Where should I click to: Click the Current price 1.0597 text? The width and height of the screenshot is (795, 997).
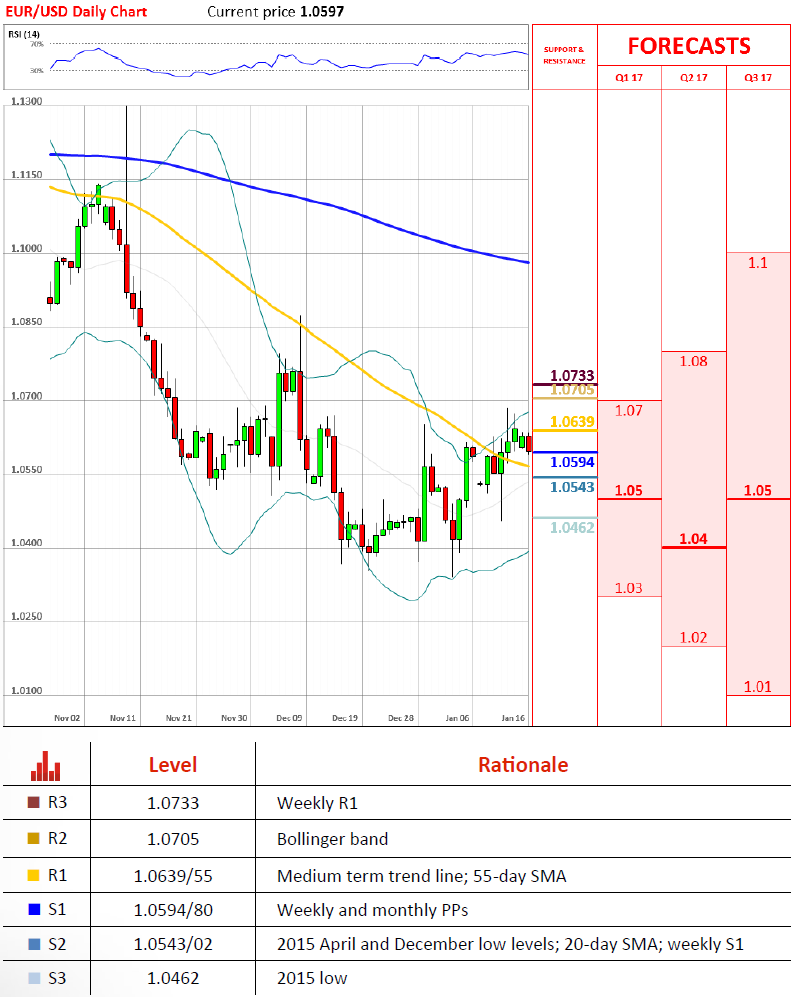pyautogui.click(x=275, y=11)
